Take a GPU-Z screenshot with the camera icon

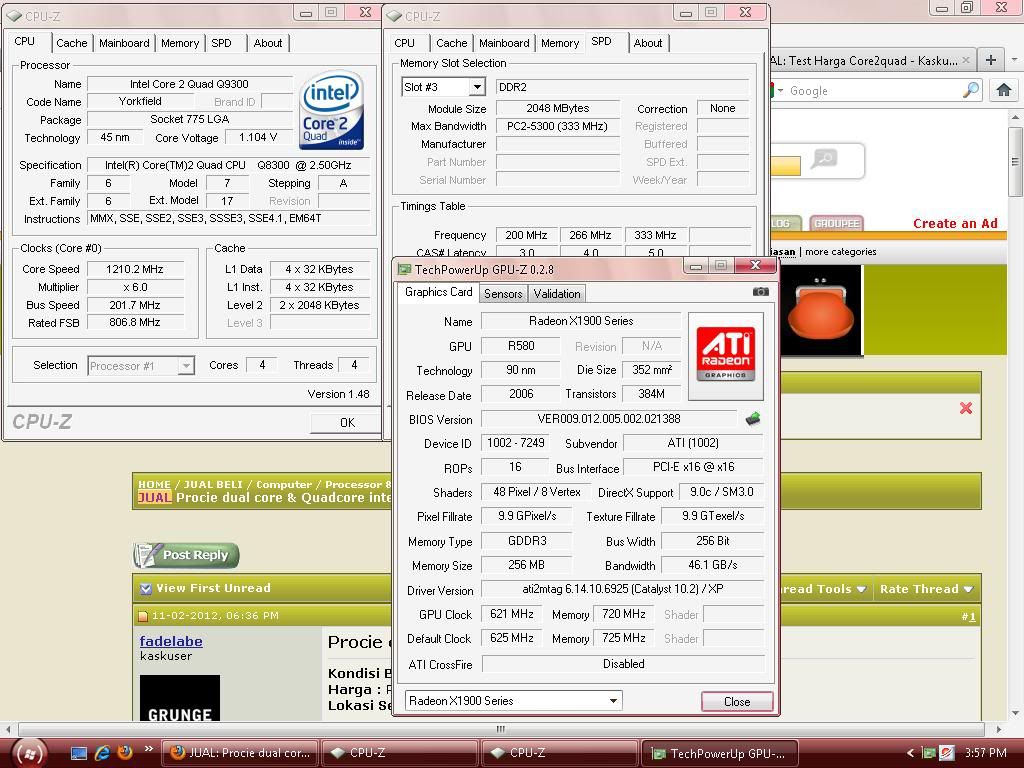761,292
